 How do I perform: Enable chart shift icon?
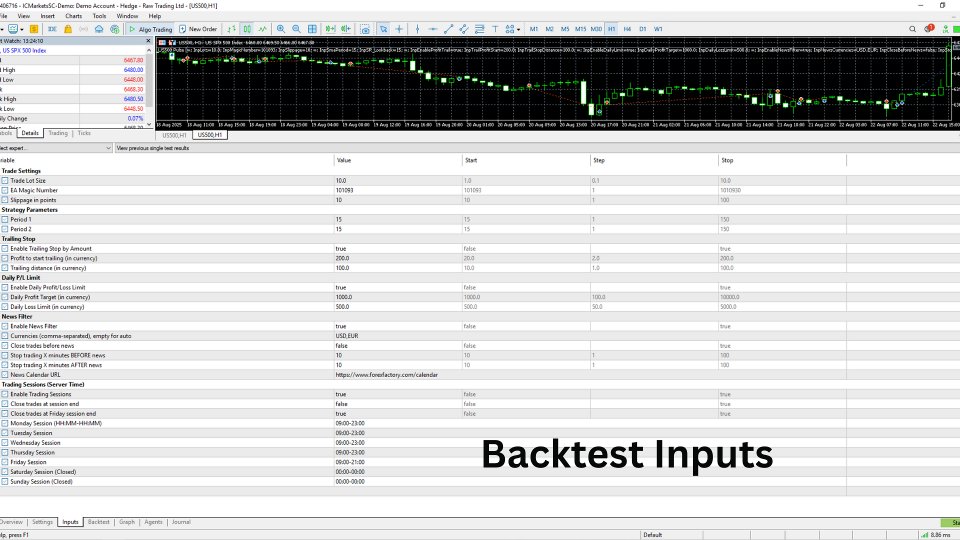(346, 29)
